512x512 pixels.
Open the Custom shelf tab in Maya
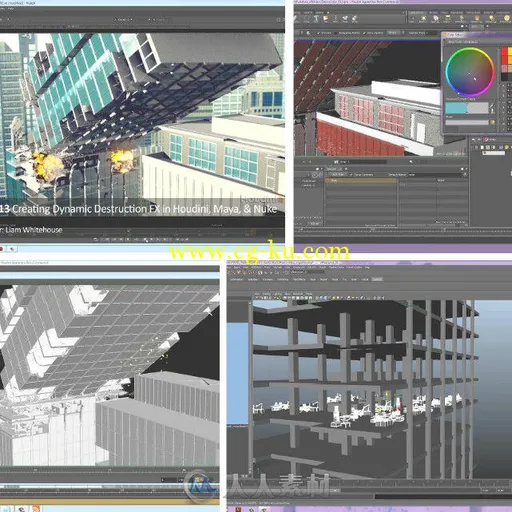point(377,279)
